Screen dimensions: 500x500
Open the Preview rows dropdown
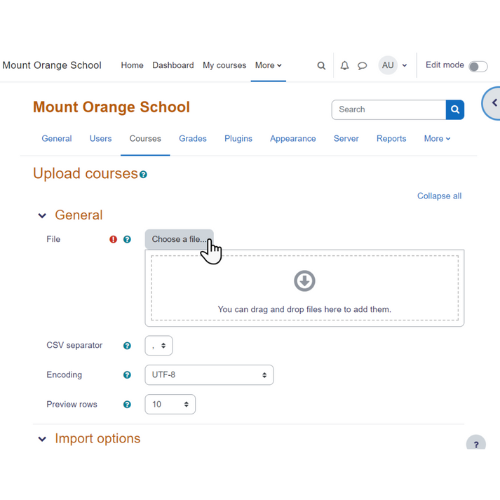click(x=170, y=404)
